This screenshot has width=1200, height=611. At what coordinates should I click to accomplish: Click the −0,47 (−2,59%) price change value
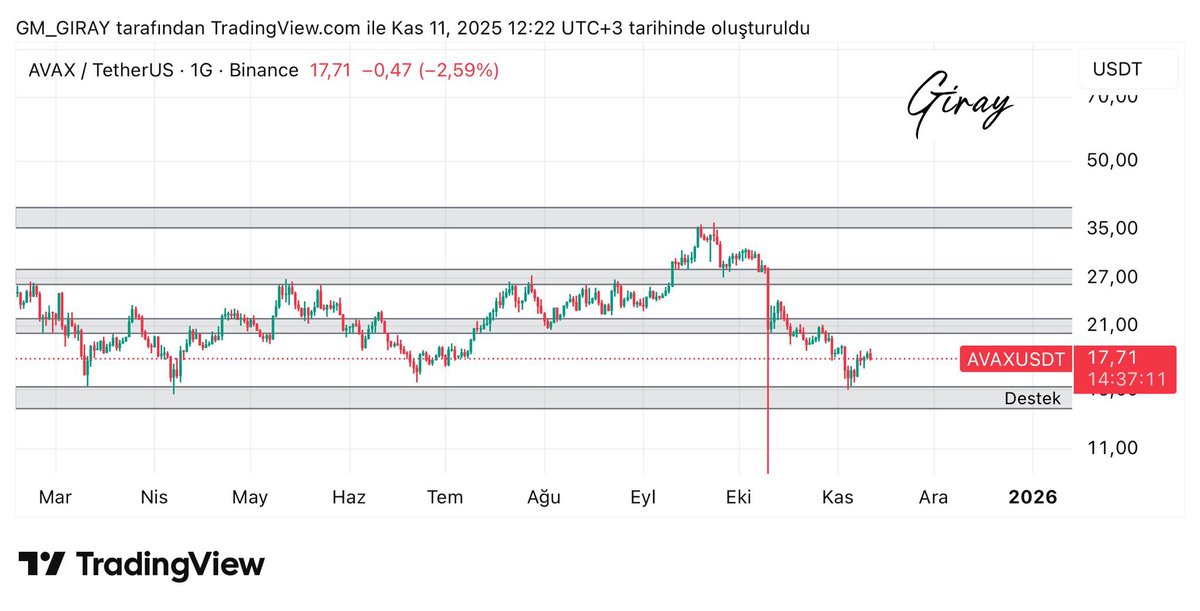(430, 70)
